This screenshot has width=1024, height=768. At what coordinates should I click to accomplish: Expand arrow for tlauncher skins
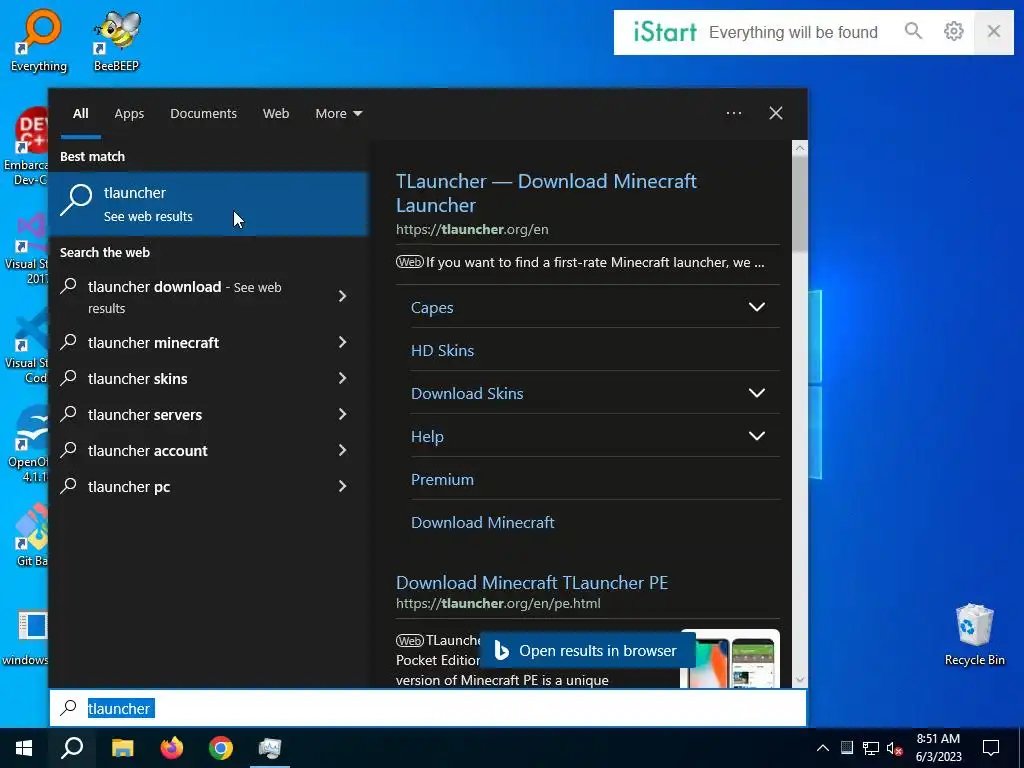(343, 378)
